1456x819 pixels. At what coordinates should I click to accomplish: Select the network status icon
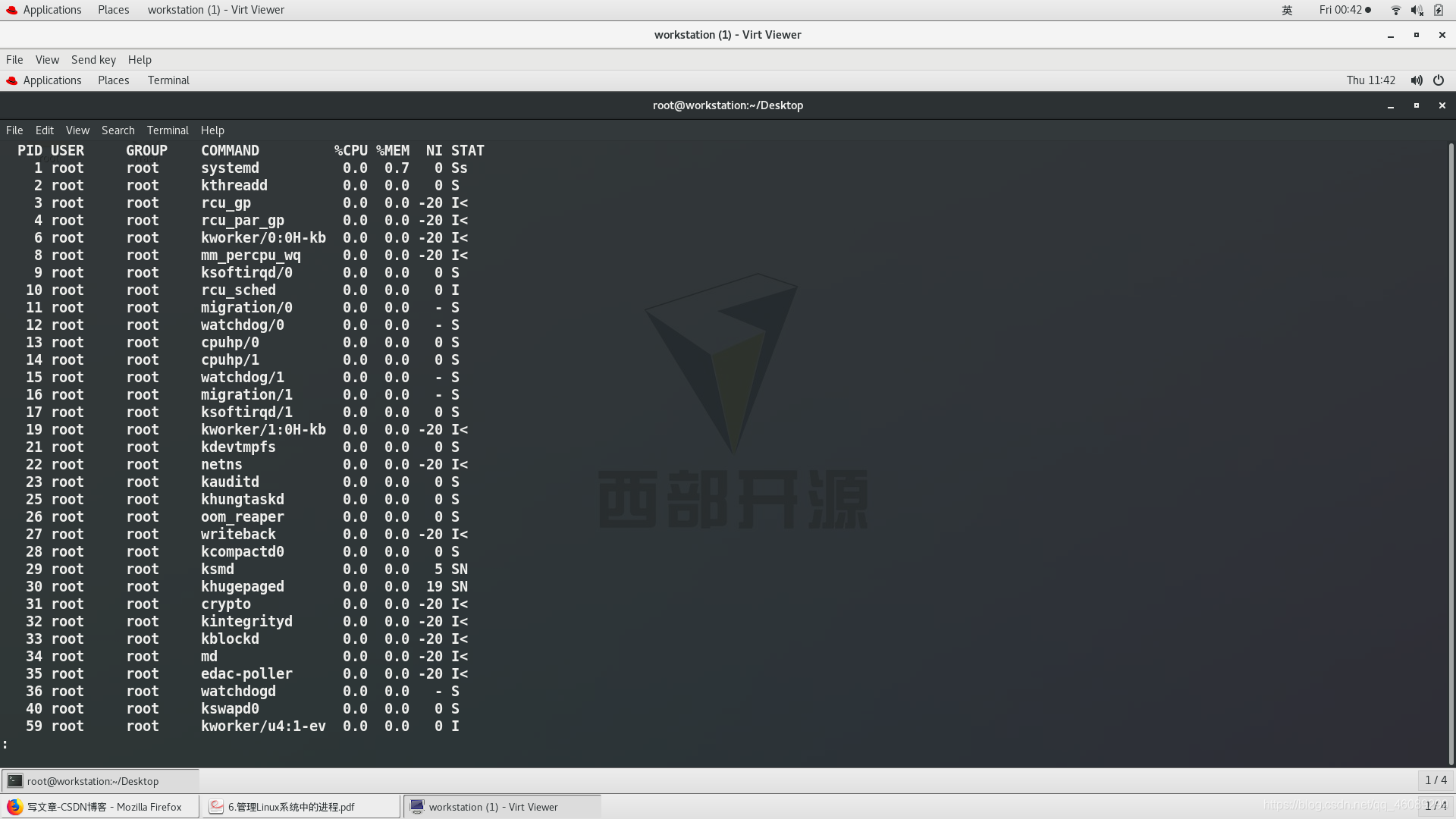(1395, 10)
